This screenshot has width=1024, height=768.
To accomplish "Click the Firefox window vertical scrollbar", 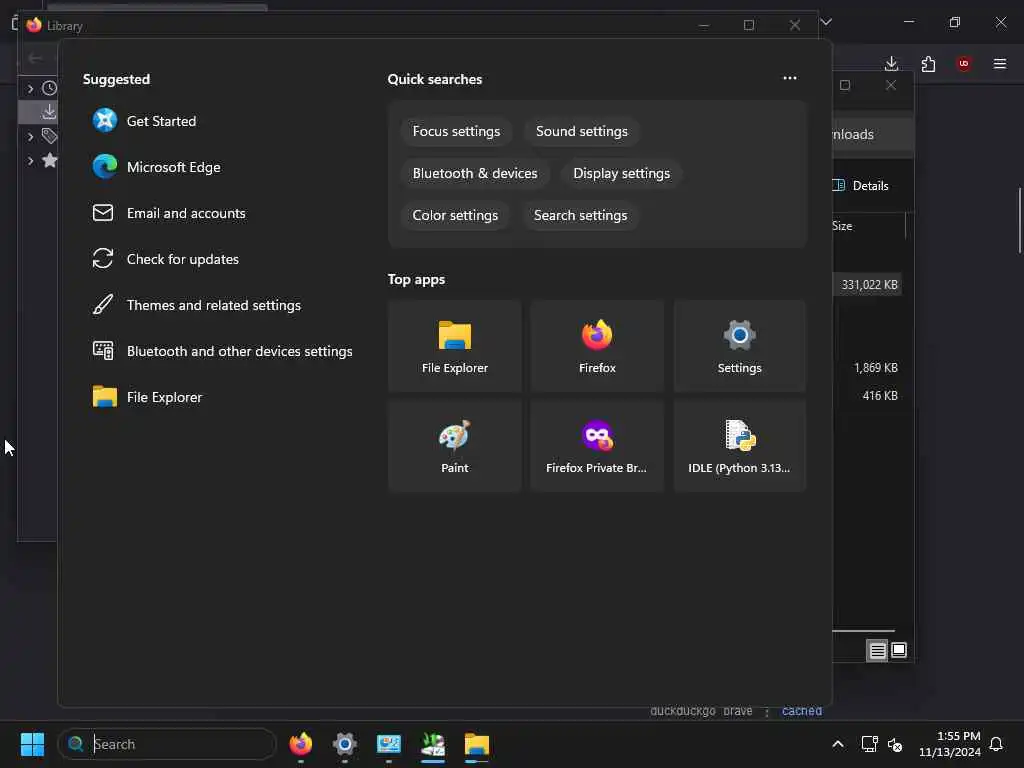I will coord(1019,221).
